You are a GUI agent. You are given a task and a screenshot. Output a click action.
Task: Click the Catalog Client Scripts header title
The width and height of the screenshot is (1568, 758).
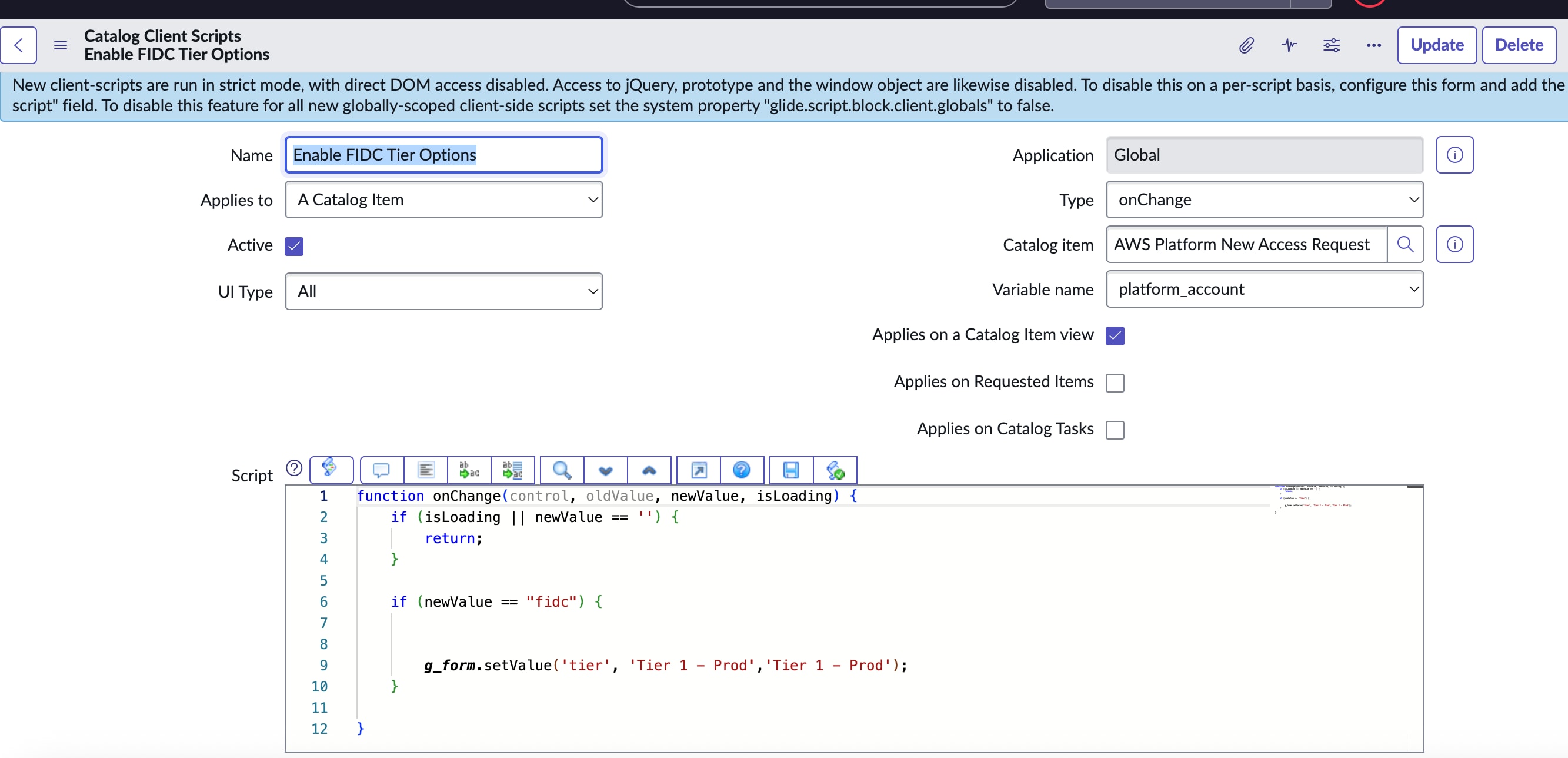pos(162,36)
